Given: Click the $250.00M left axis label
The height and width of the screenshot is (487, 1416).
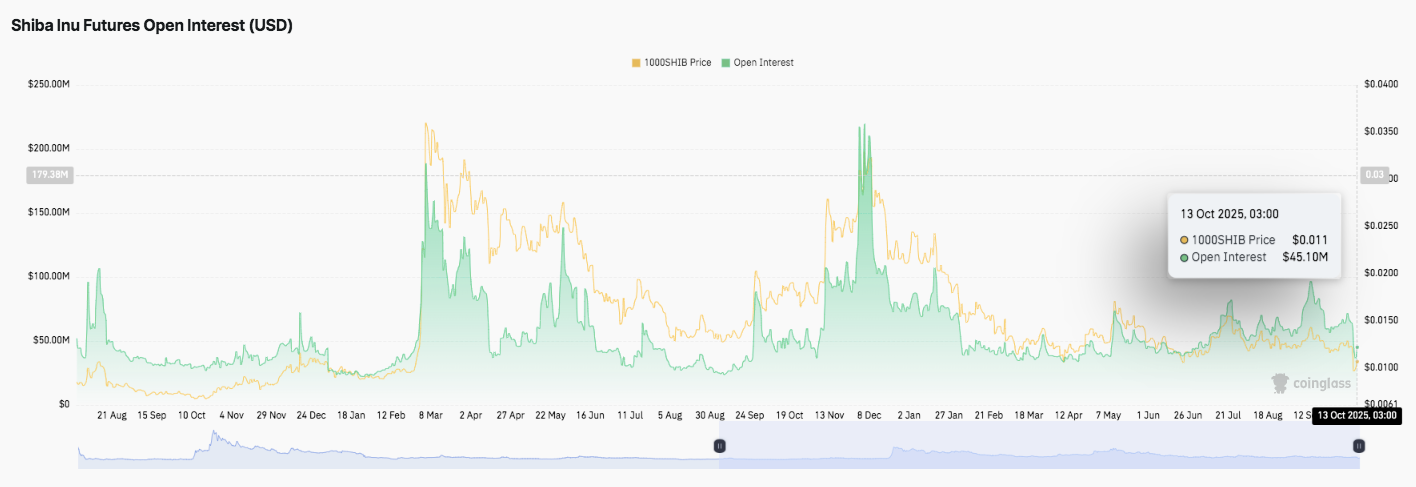Looking at the screenshot, I should [x=49, y=84].
